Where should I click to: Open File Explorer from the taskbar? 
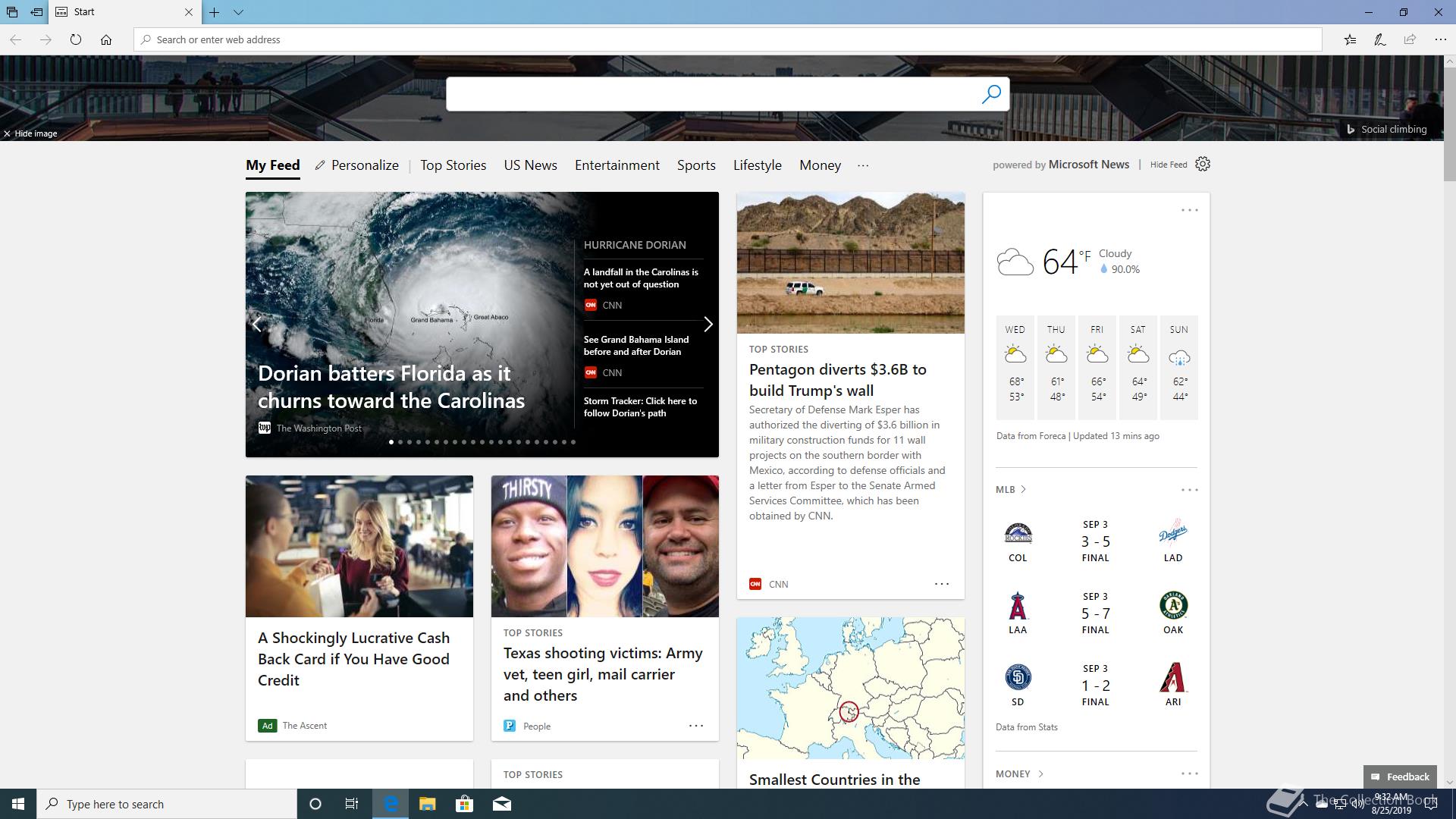pos(427,804)
